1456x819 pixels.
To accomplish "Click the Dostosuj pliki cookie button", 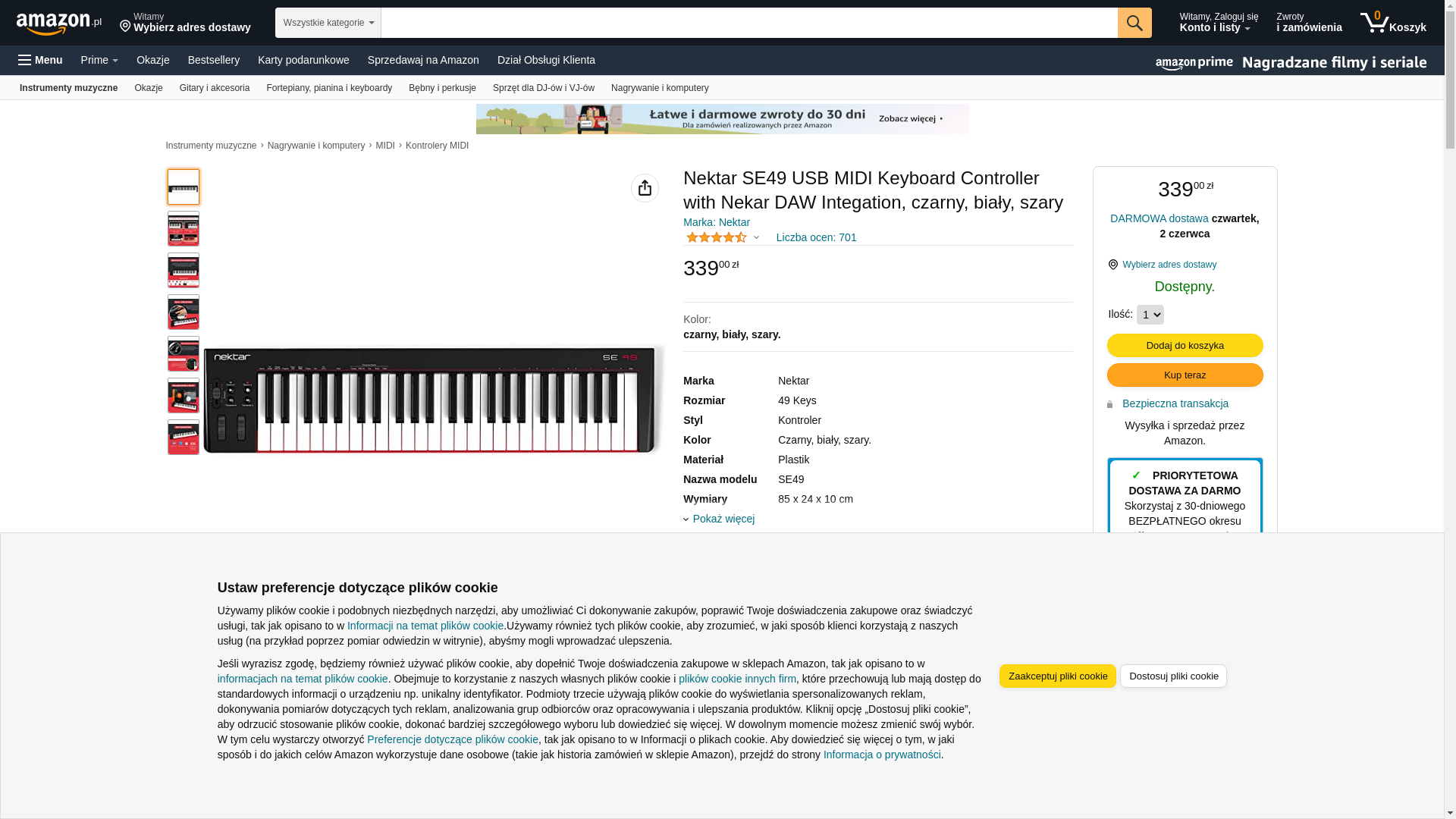I will point(1172,676).
